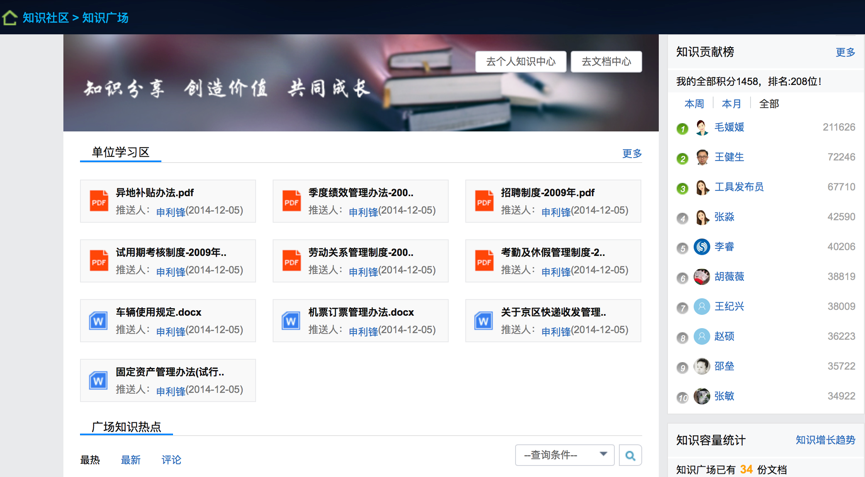
Task: Click 毛媛媛's avatar in the ranking list
Action: click(x=702, y=128)
